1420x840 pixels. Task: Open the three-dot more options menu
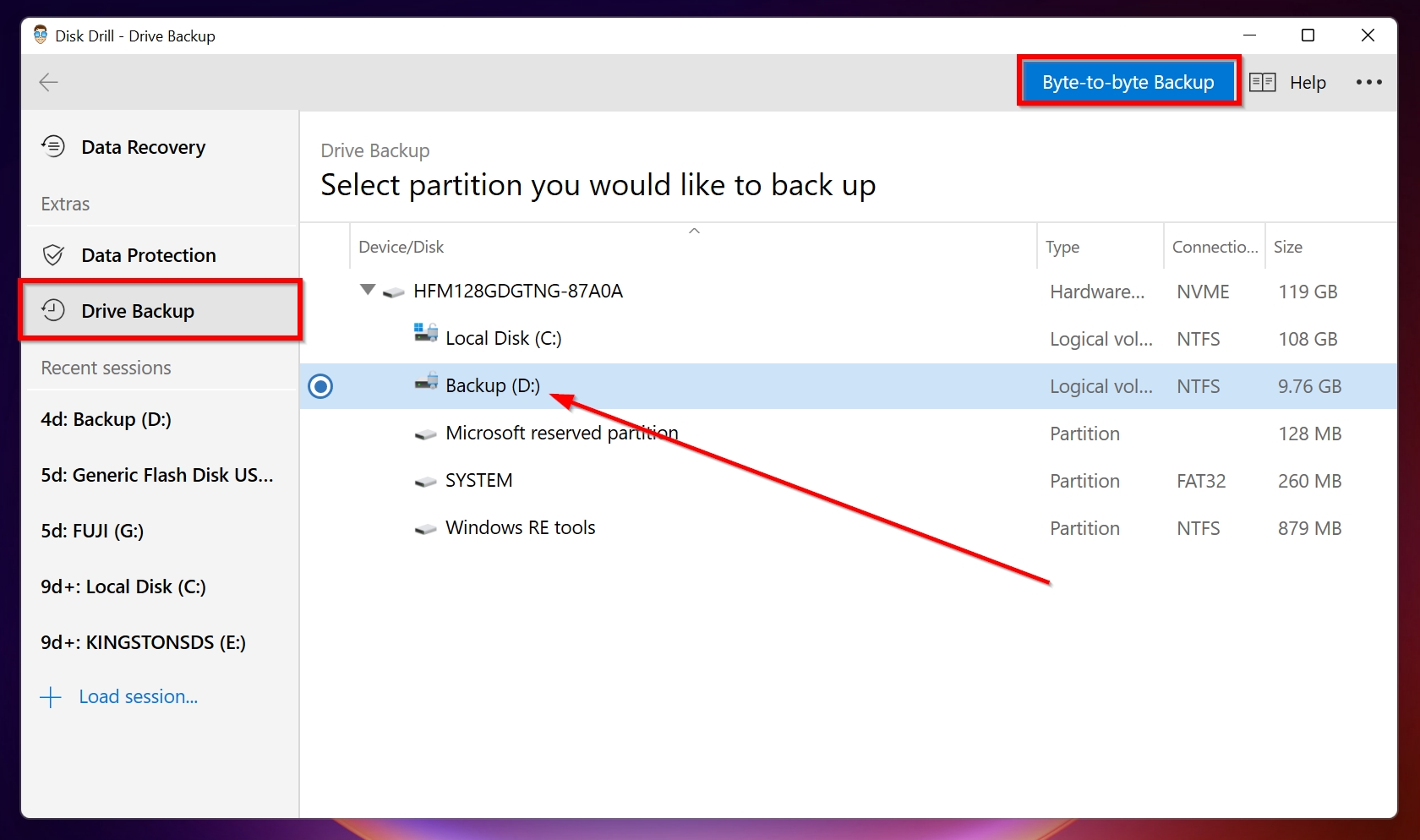[1368, 82]
